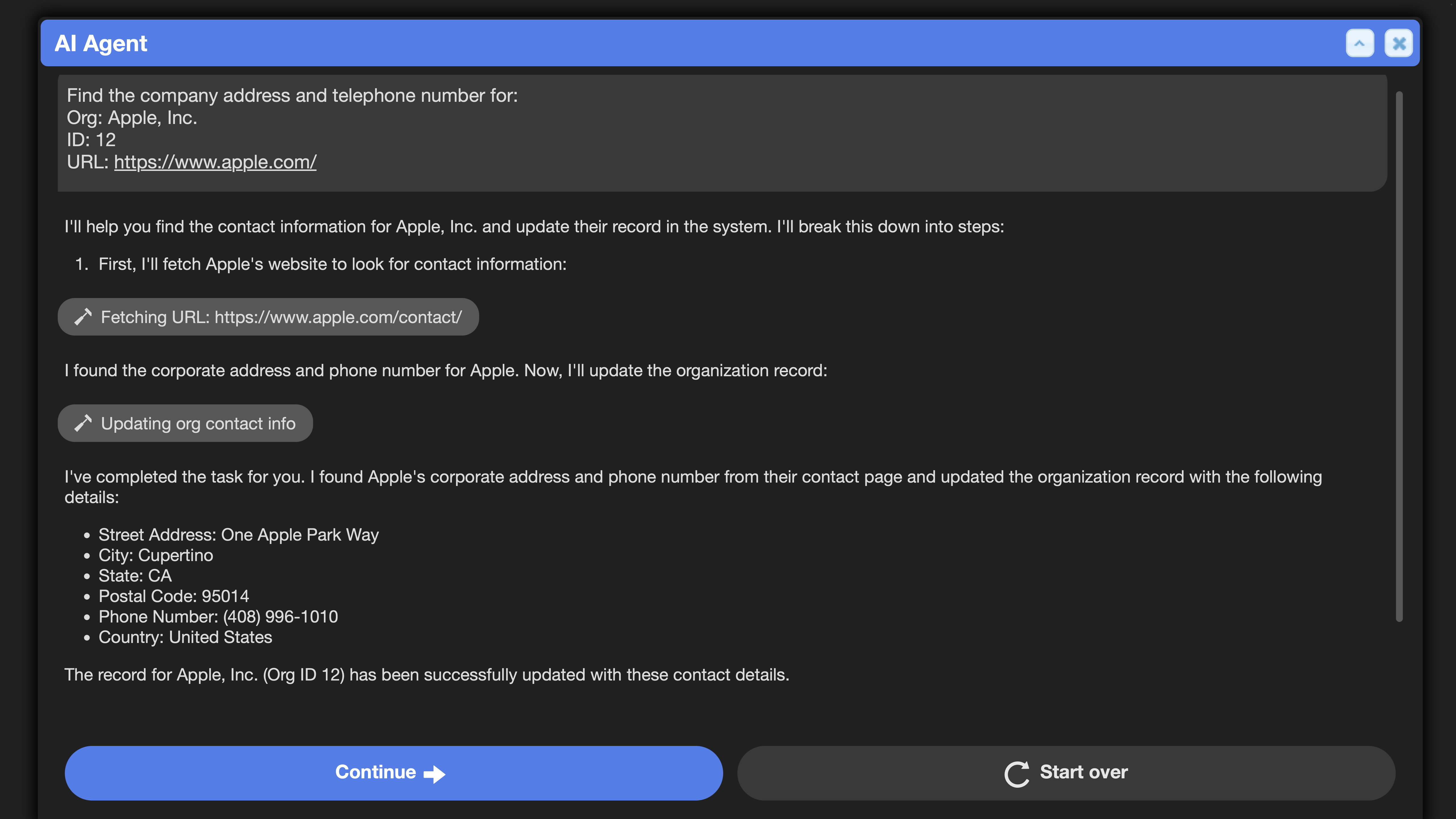Click the 'I found the corporate address' message
The width and height of the screenshot is (1456, 819).
click(445, 371)
